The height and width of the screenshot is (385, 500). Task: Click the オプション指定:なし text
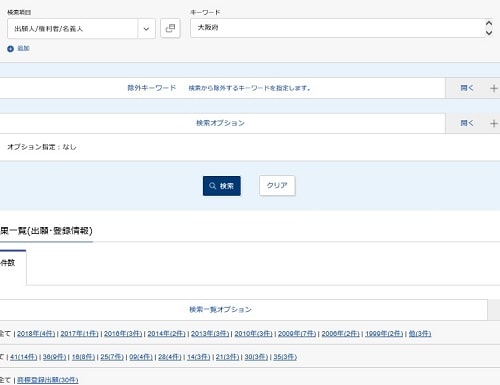42,147
